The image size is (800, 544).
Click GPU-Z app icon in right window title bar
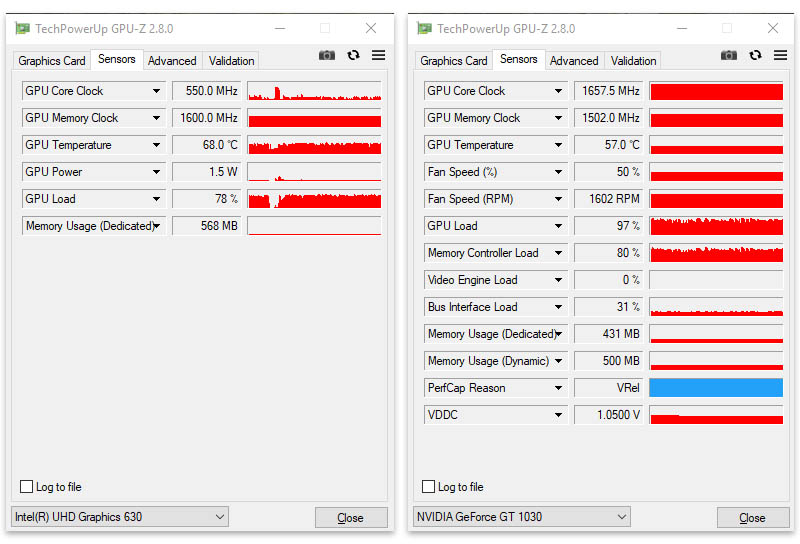pyautogui.click(x=424, y=28)
